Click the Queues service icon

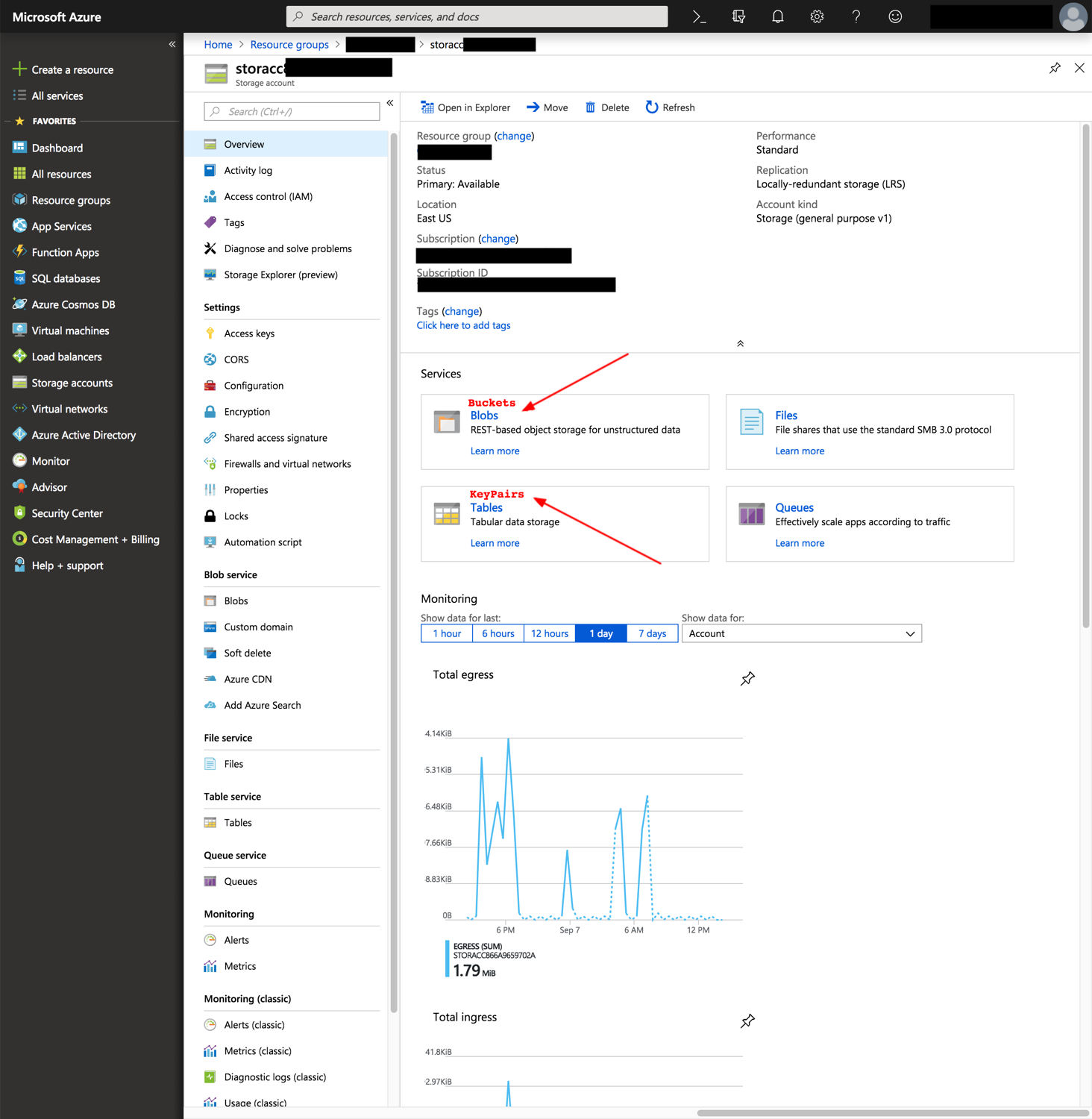point(751,514)
